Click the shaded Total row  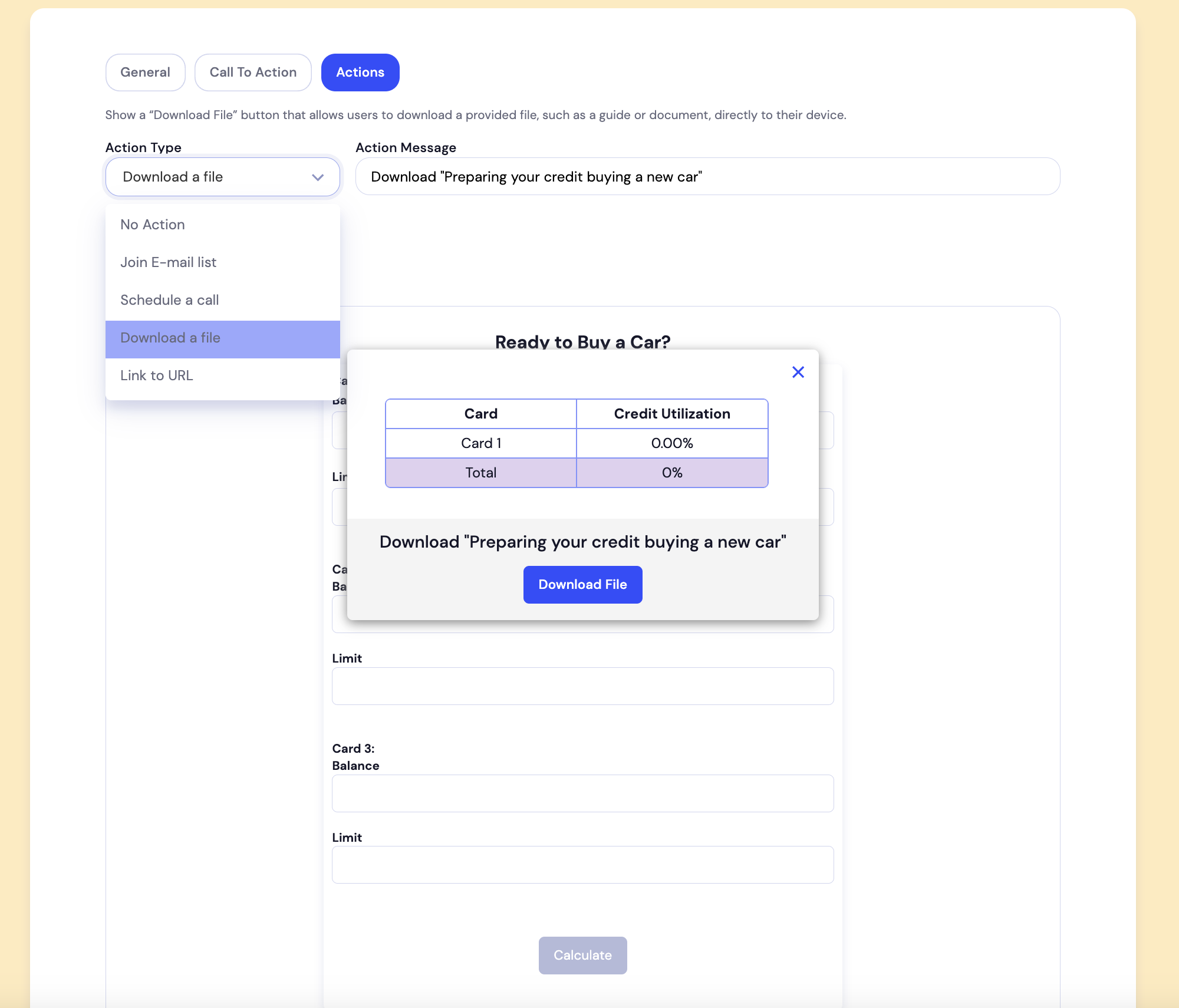click(x=480, y=472)
